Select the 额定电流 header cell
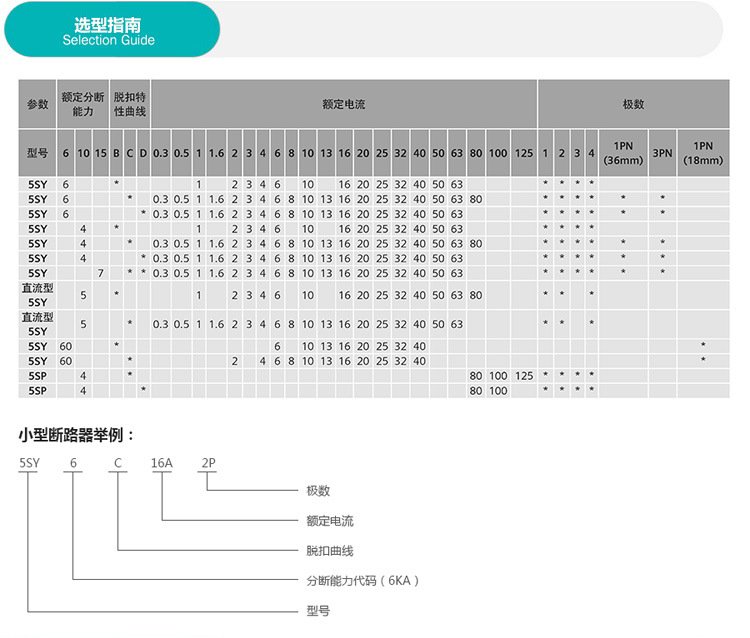The height and width of the screenshot is (638, 750). coord(344,104)
